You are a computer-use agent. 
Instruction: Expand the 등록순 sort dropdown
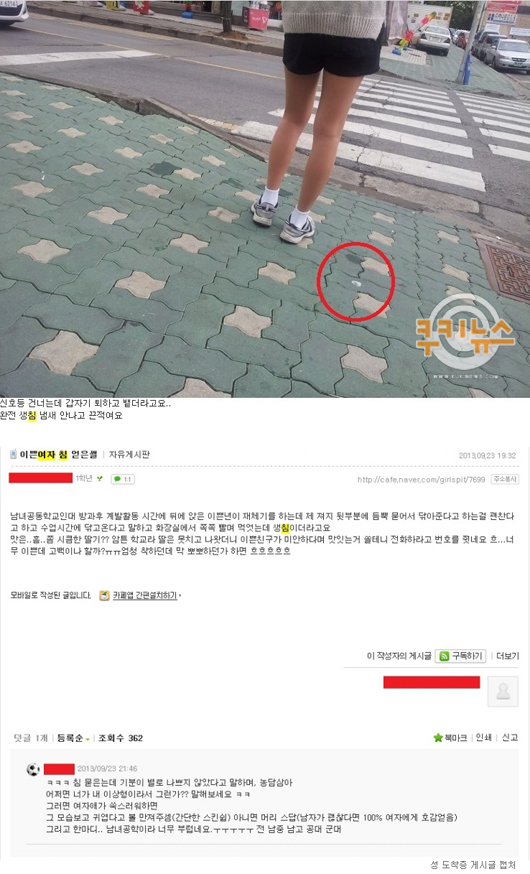(x=74, y=738)
